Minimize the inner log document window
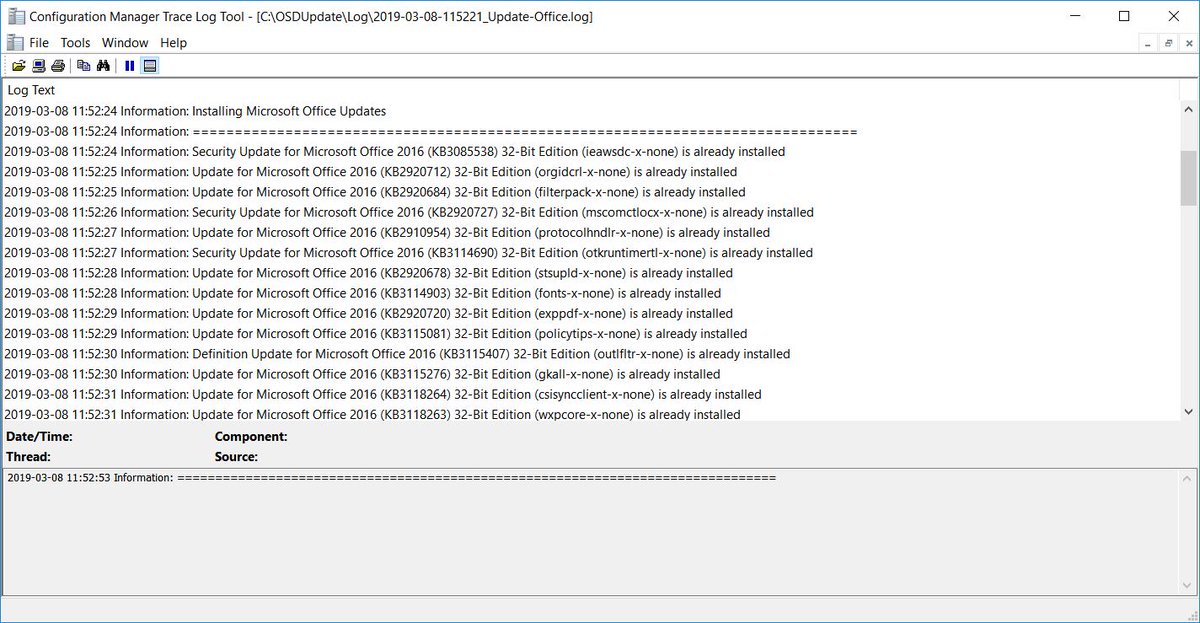 tap(1147, 43)
